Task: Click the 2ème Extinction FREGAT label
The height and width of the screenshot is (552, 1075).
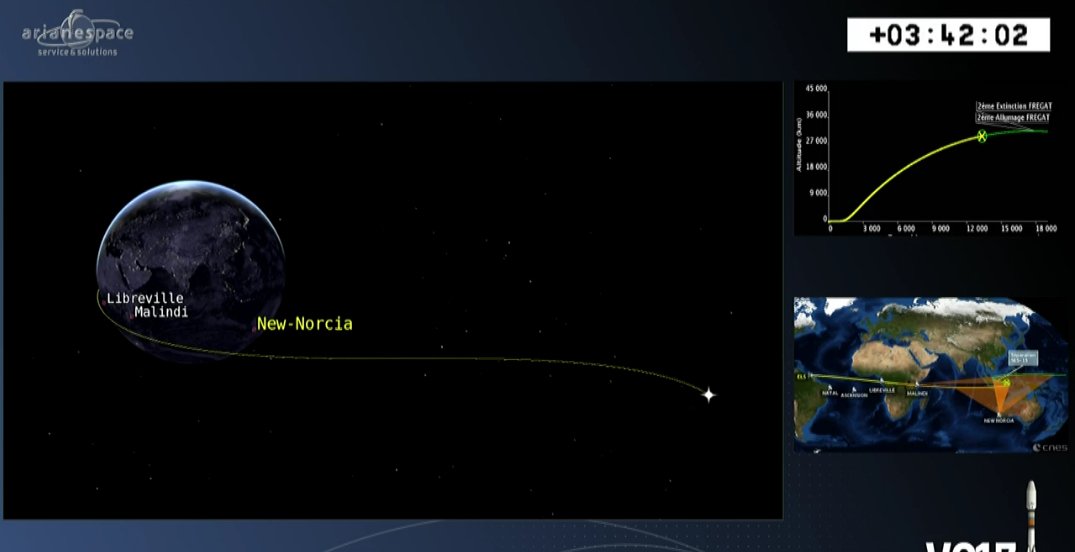Action: pos(1014,106)
